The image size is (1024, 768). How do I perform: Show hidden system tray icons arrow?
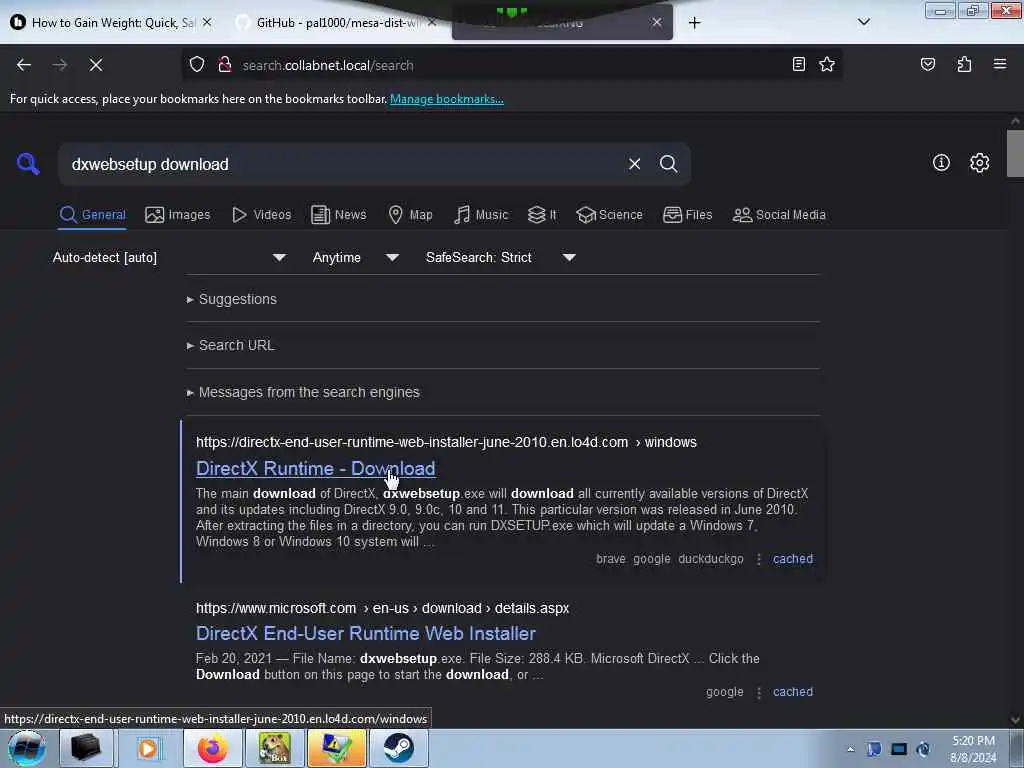pyautogui.click(x=850, y=749)
